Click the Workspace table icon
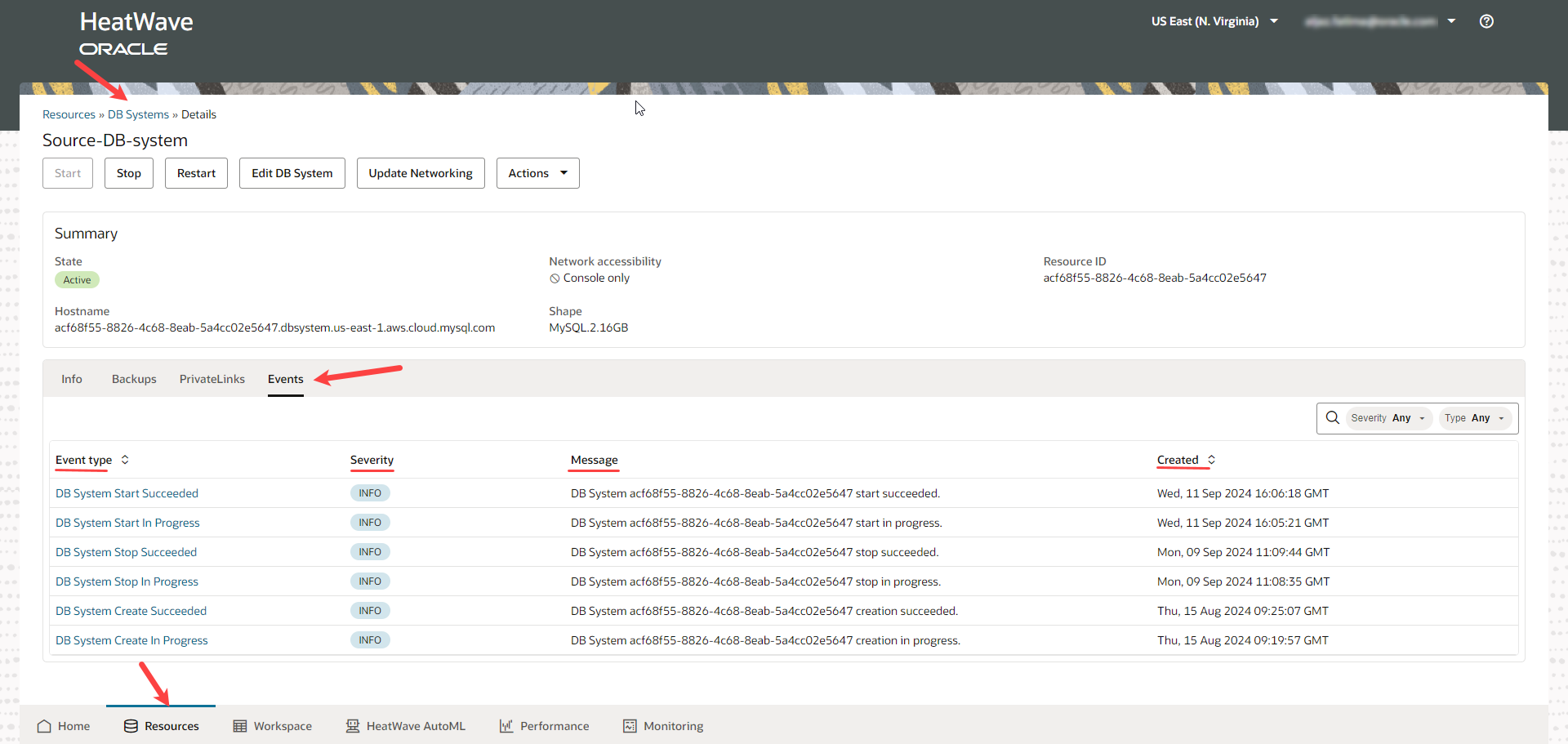 click(x=240, y=726)
